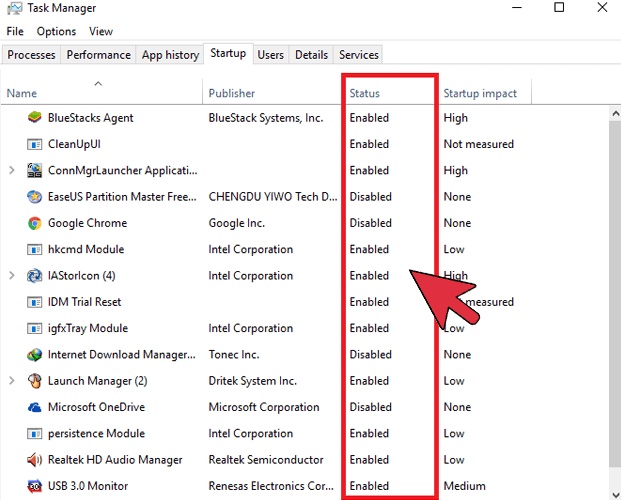Click the igfxTray Module icon
The height and width of the screenshot is (500, 621).
pyautogui.click(x=34, y=328)
